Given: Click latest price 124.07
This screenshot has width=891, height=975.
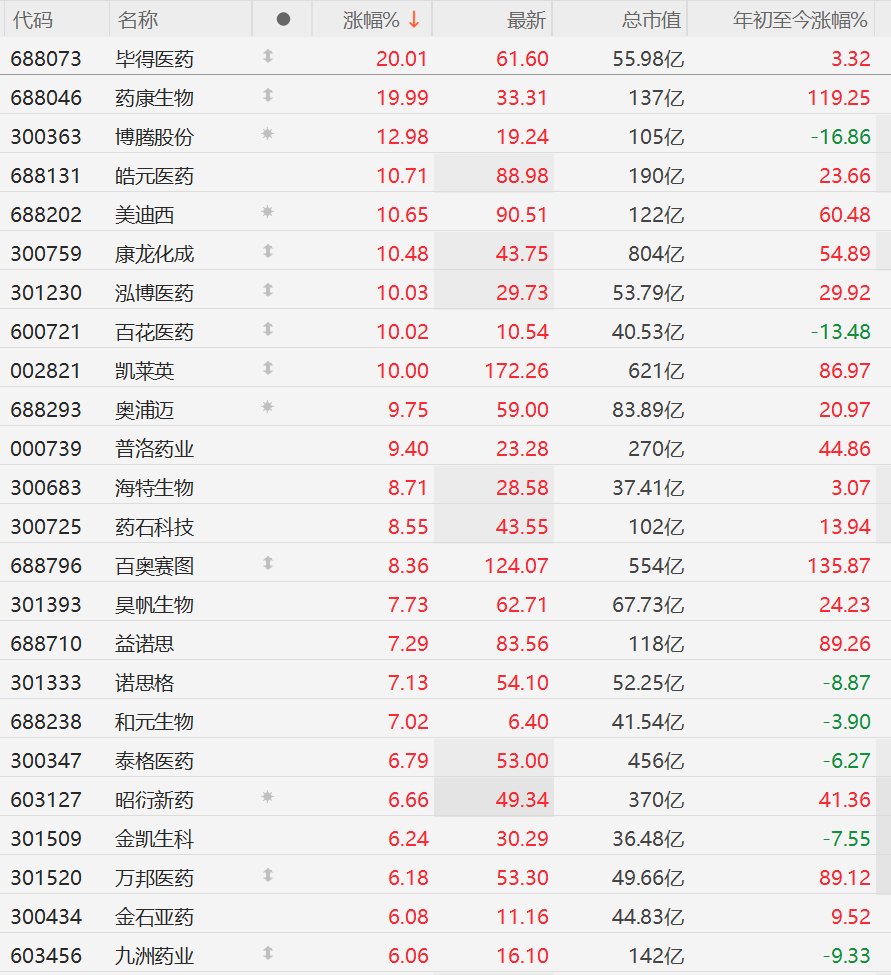Looking at the screenshot, I should click(x=516, y=566).
